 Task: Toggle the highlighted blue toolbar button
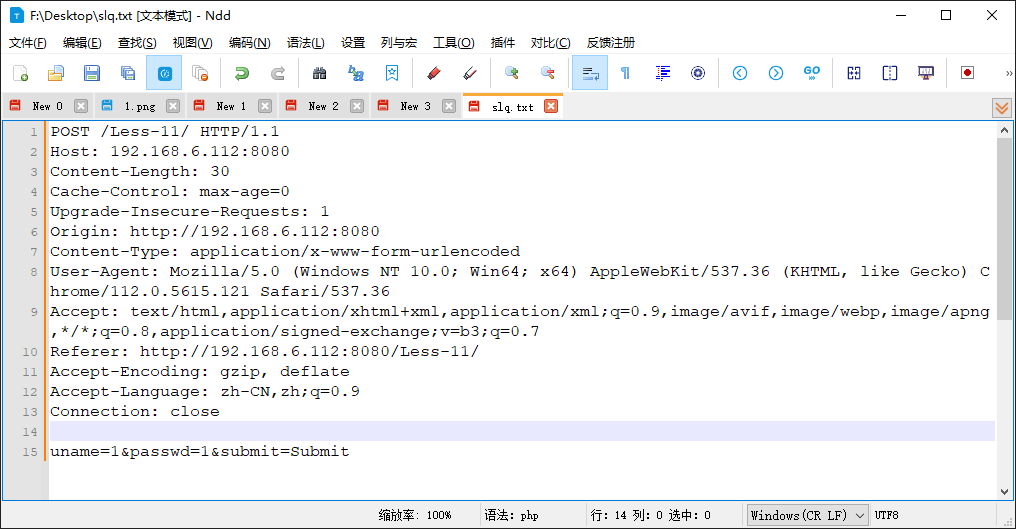tap(164, 73)
